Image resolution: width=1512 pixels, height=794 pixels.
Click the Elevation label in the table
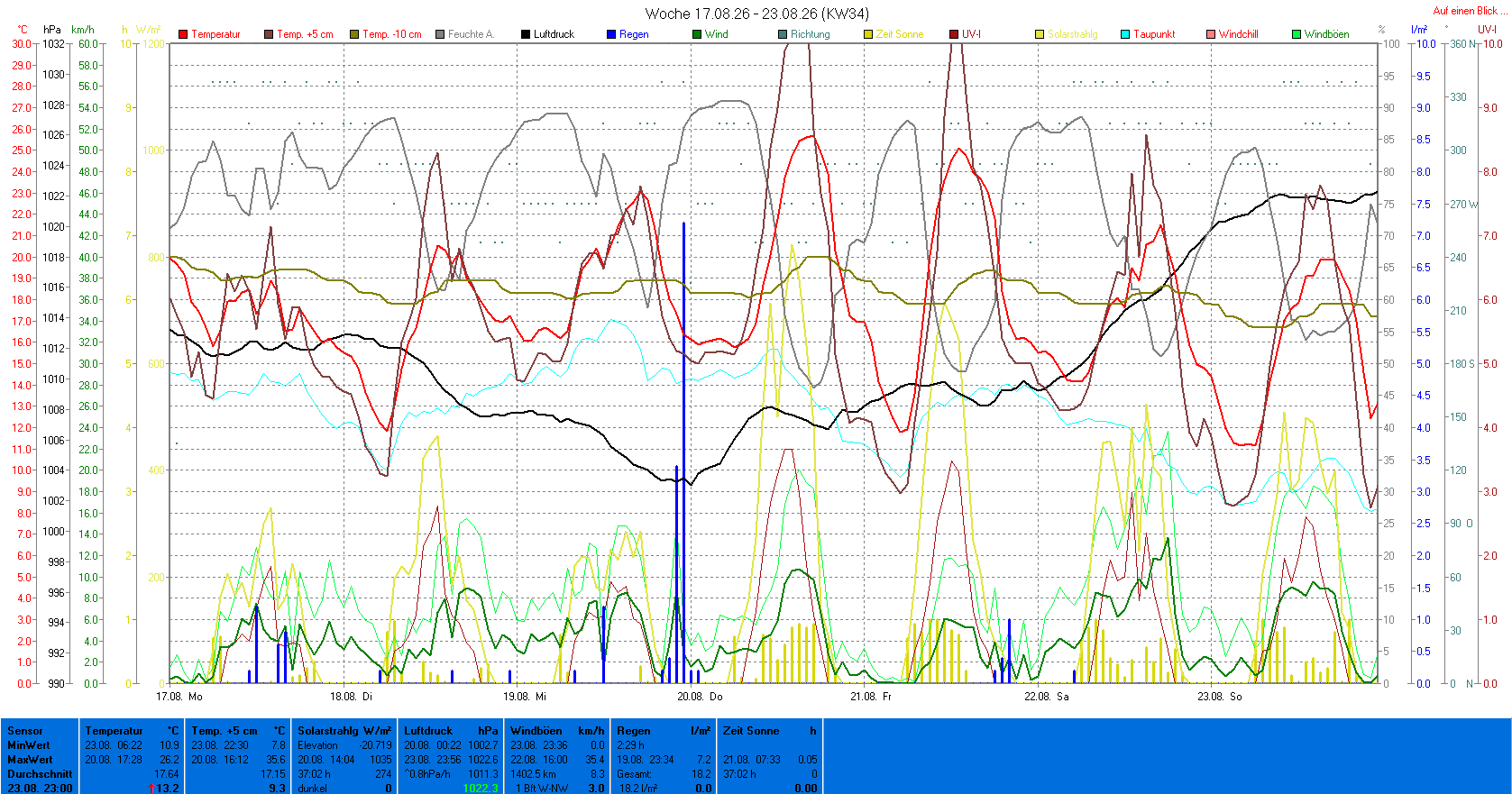[318, 745]
